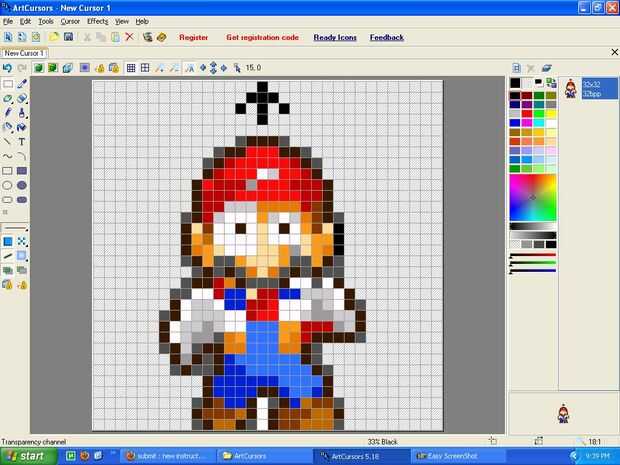
Task: Click Get registration code link
Action: coord(262,38)
